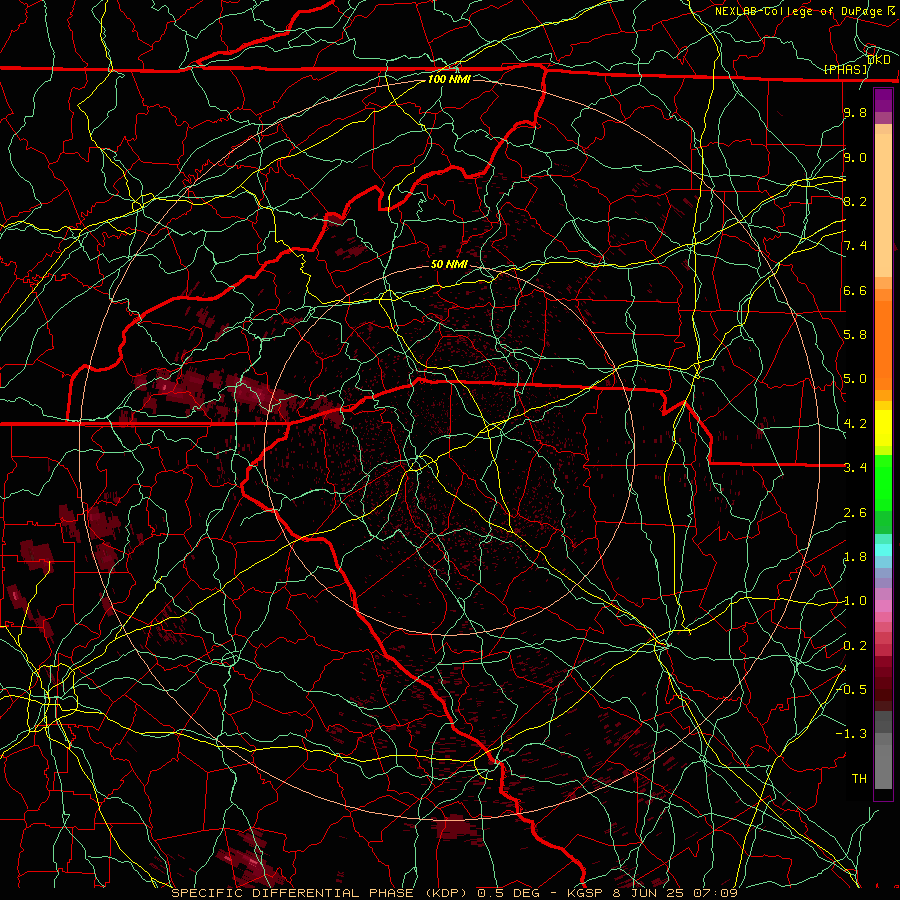Pick the cyan band of the color scale
The height and width of the screenshot is (900, 900).
[883, 550]
